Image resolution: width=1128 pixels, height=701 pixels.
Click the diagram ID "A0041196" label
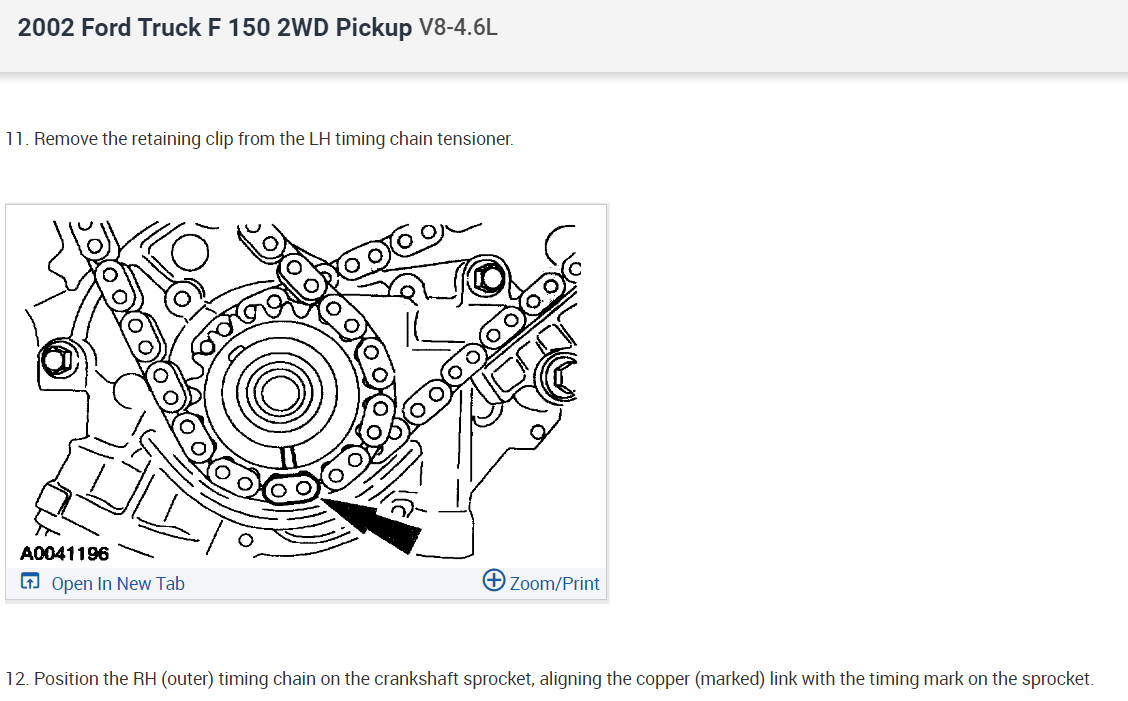click(x=65, y=553)
